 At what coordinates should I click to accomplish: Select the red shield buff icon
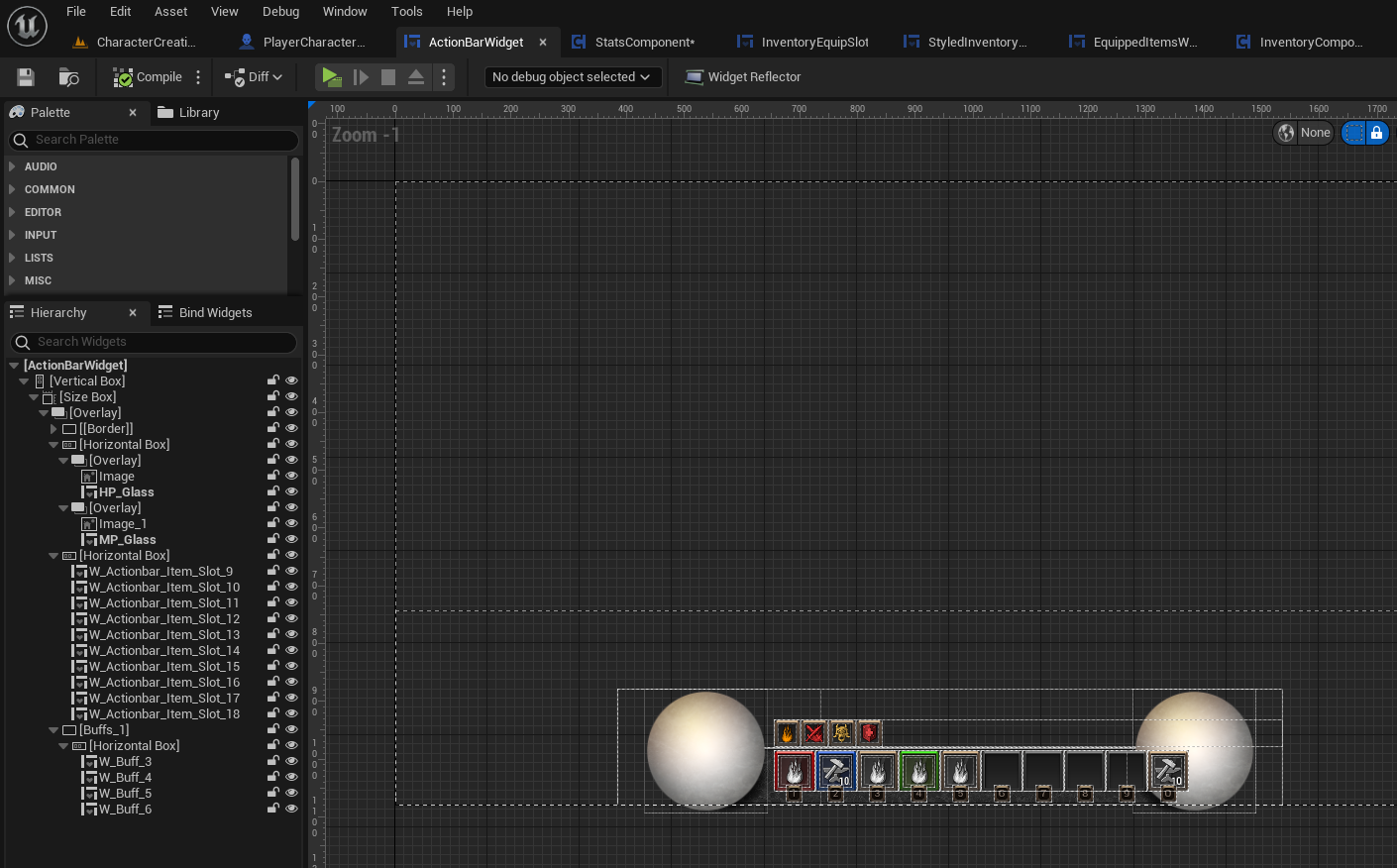(x=869, y=733)
